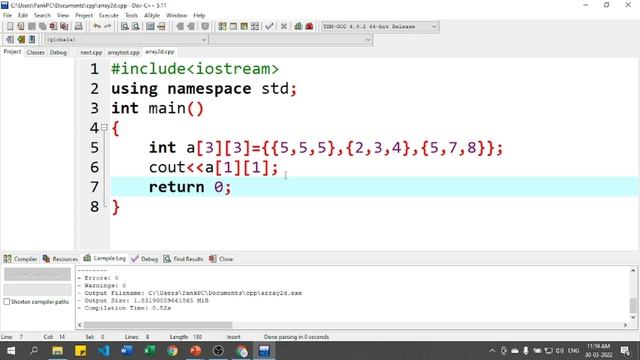Screen dimensions: 640x360
Task: Click the Close tab of bottom panel
Action: 221,259
